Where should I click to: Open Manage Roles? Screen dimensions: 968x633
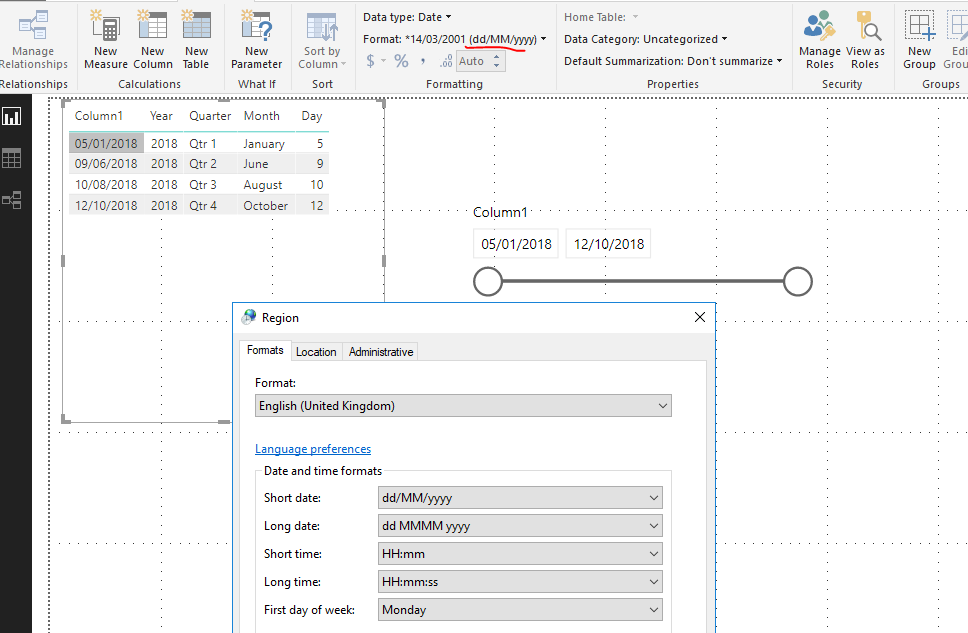(x=820, y=41)
